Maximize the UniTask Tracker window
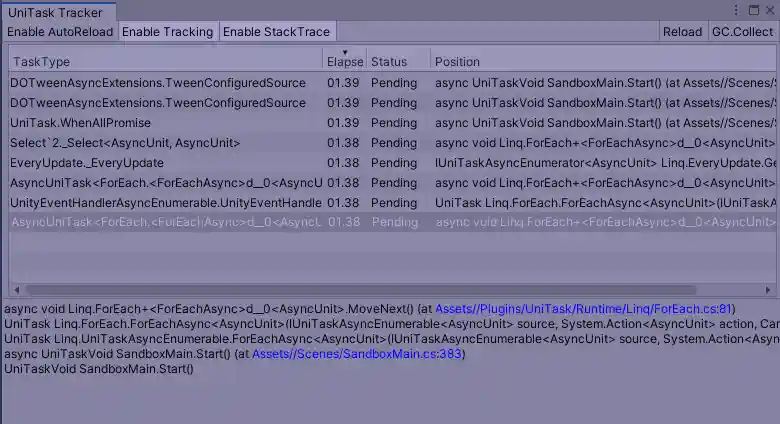Screen dimensions: 780x424 753,10
